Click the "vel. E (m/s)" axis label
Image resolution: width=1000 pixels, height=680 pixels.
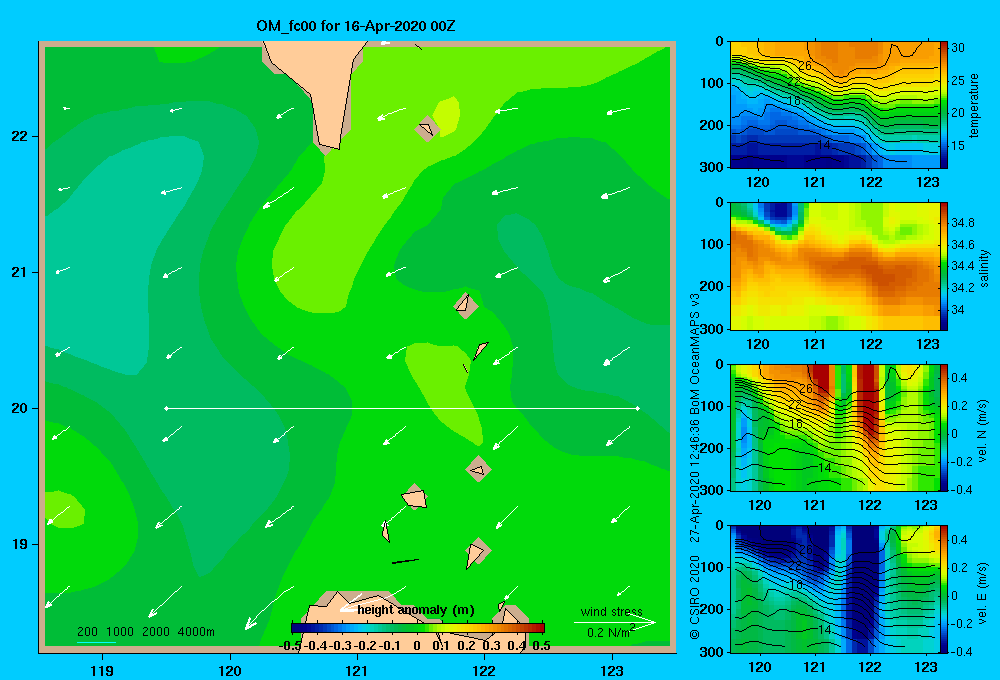click(x=983, y=593)
